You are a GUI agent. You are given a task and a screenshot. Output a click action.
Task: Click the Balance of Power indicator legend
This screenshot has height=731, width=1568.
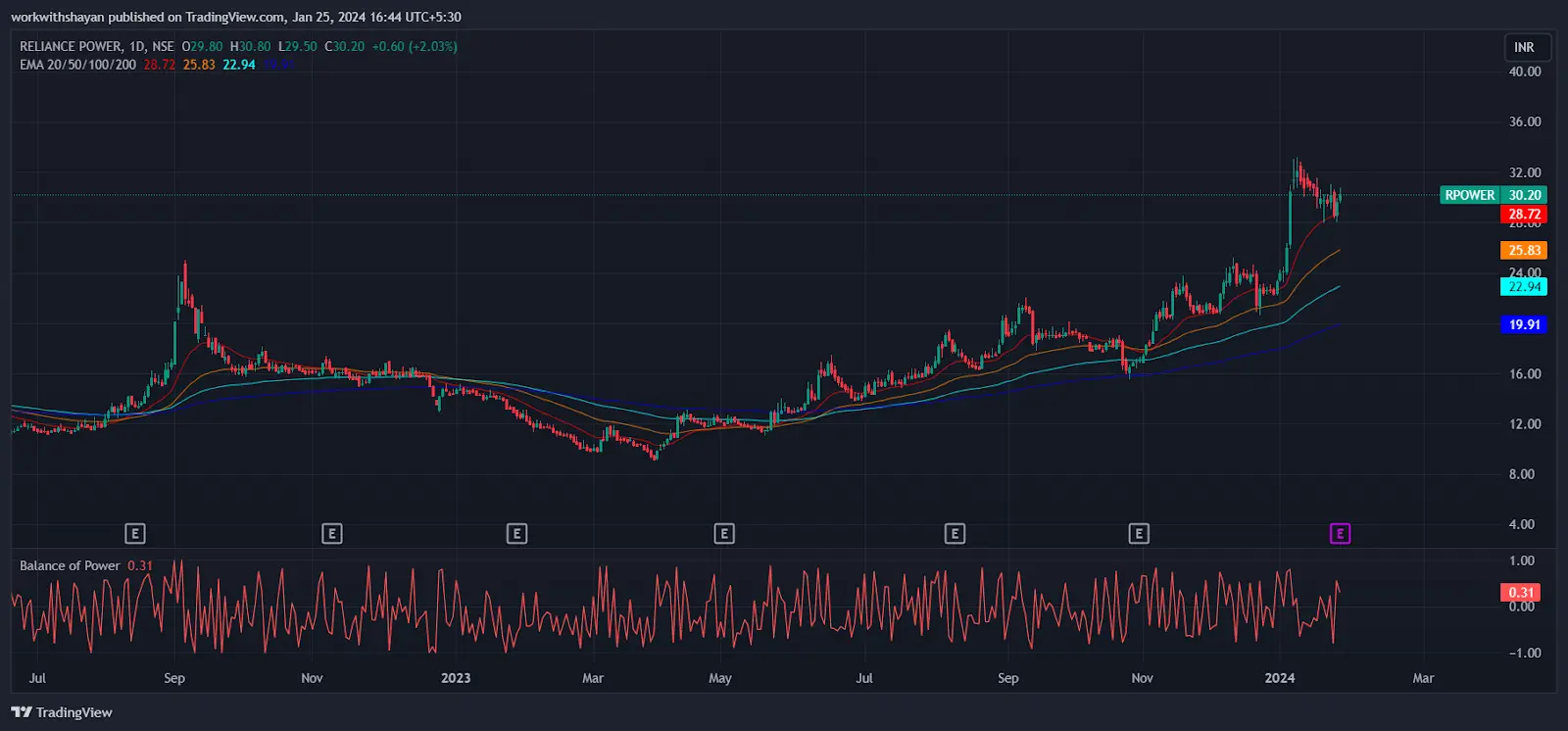[70, 565]
